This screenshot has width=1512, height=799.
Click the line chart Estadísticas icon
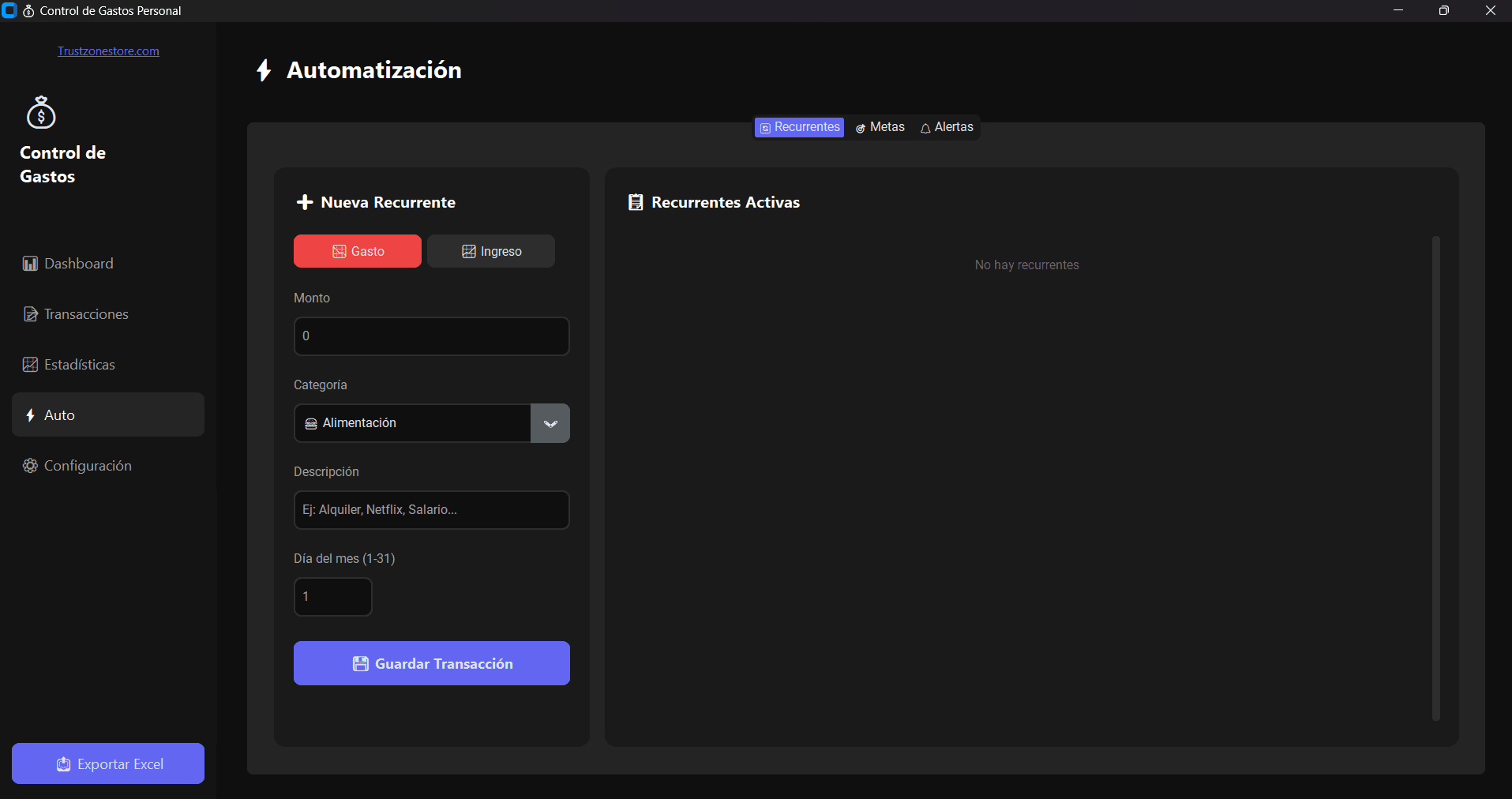point(30,365)
